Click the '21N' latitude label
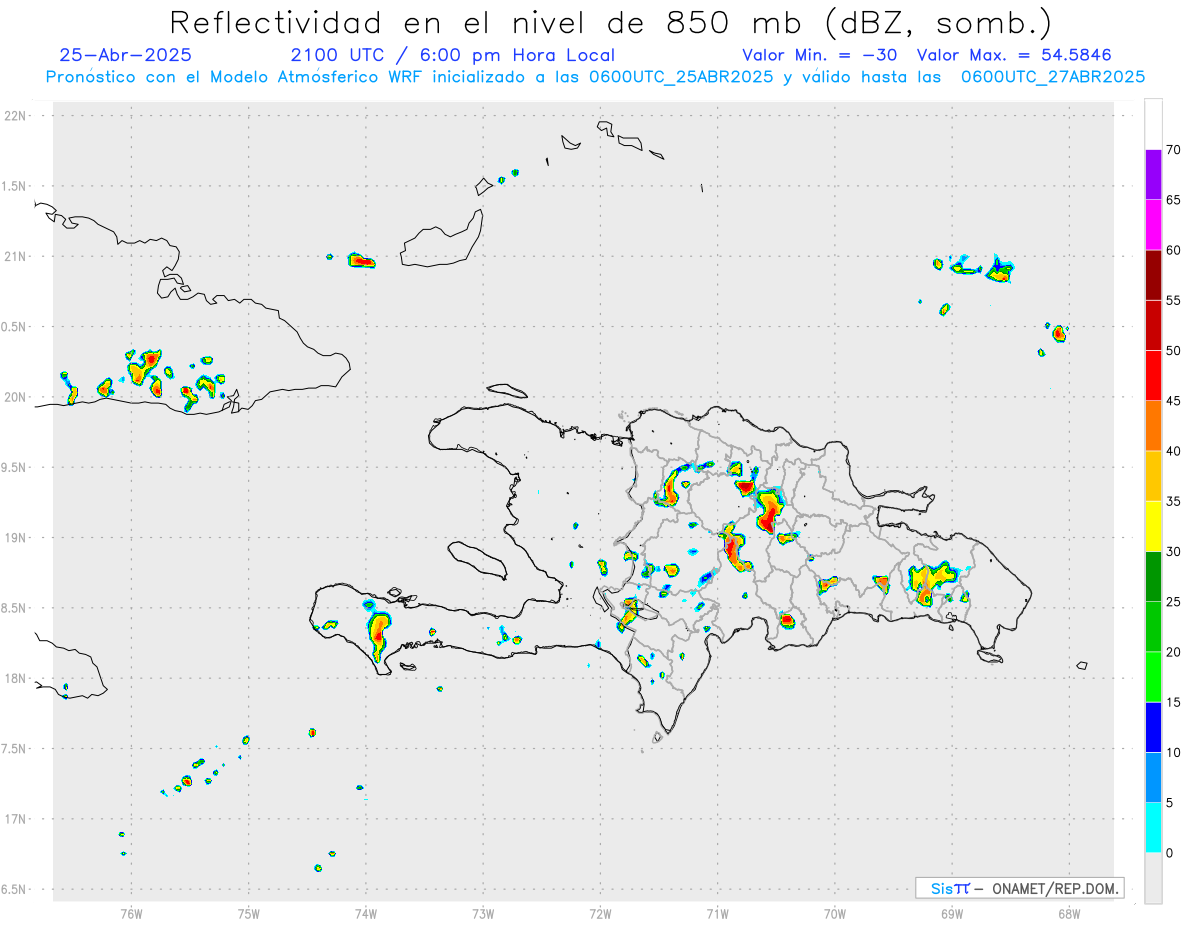This screenshot has height=927, width=1200. (17, 256)
